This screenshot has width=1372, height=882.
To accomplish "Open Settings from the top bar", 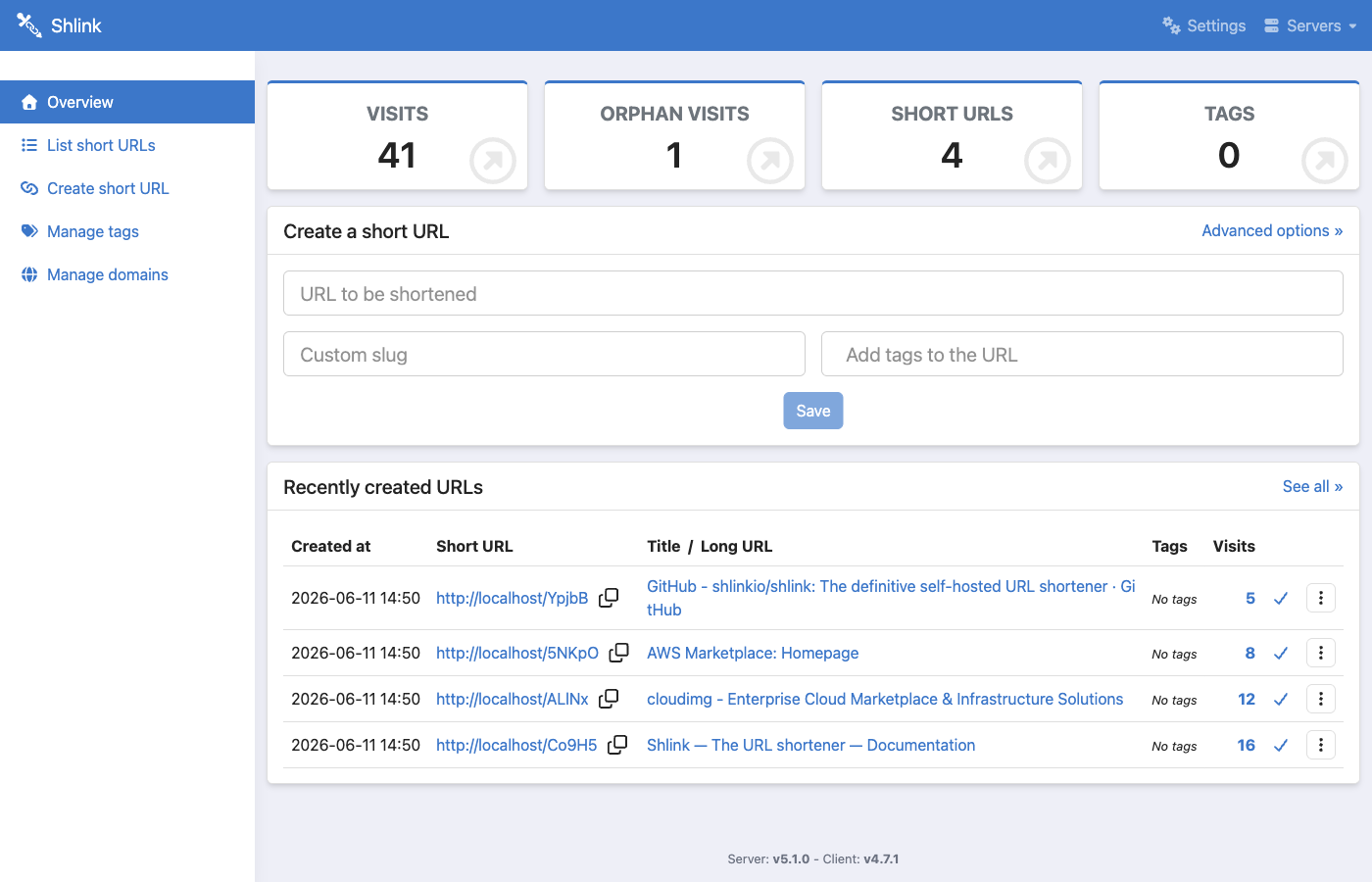I will [1203, 25].
